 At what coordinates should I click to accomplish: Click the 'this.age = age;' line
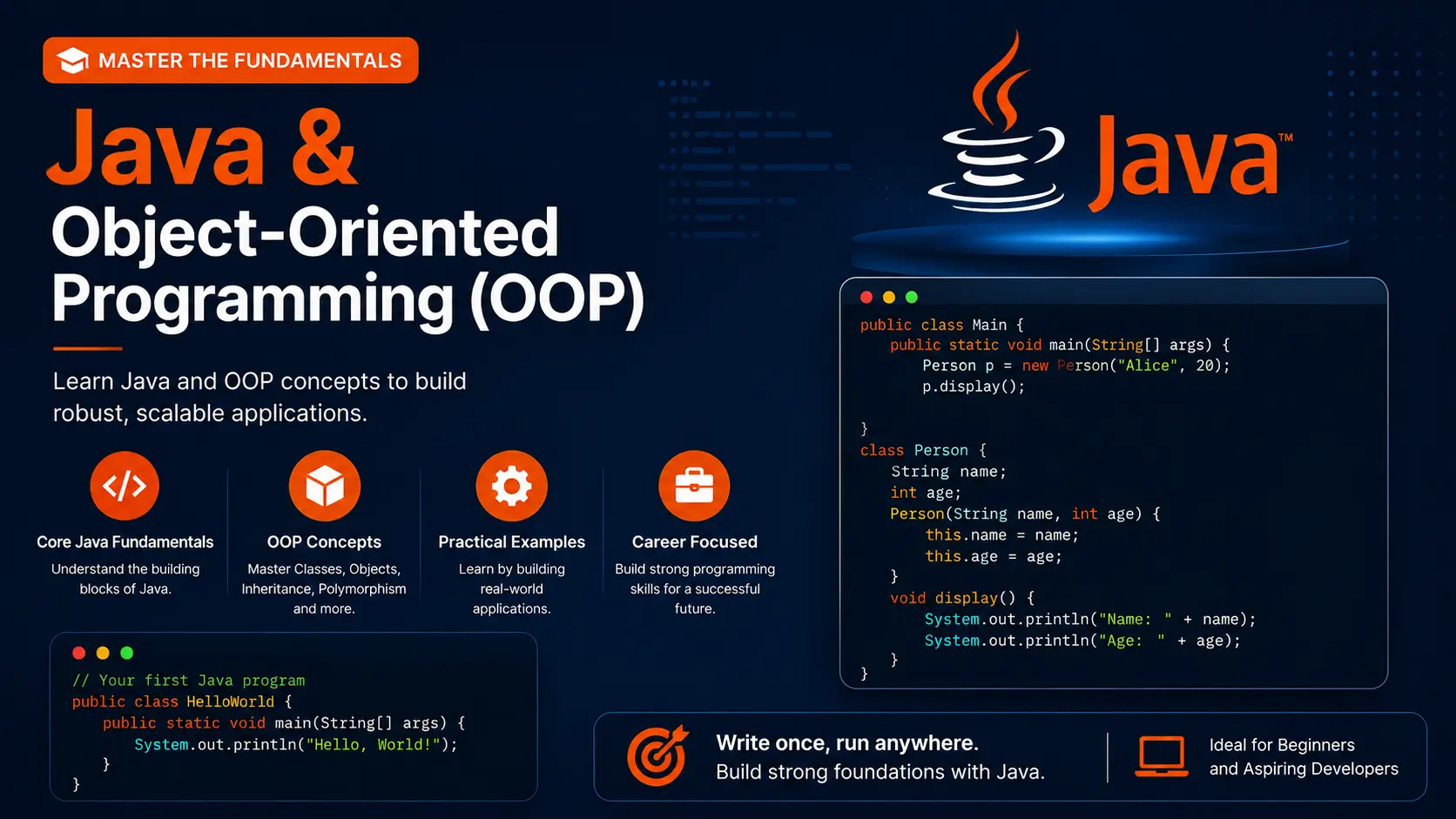[994, 556]
